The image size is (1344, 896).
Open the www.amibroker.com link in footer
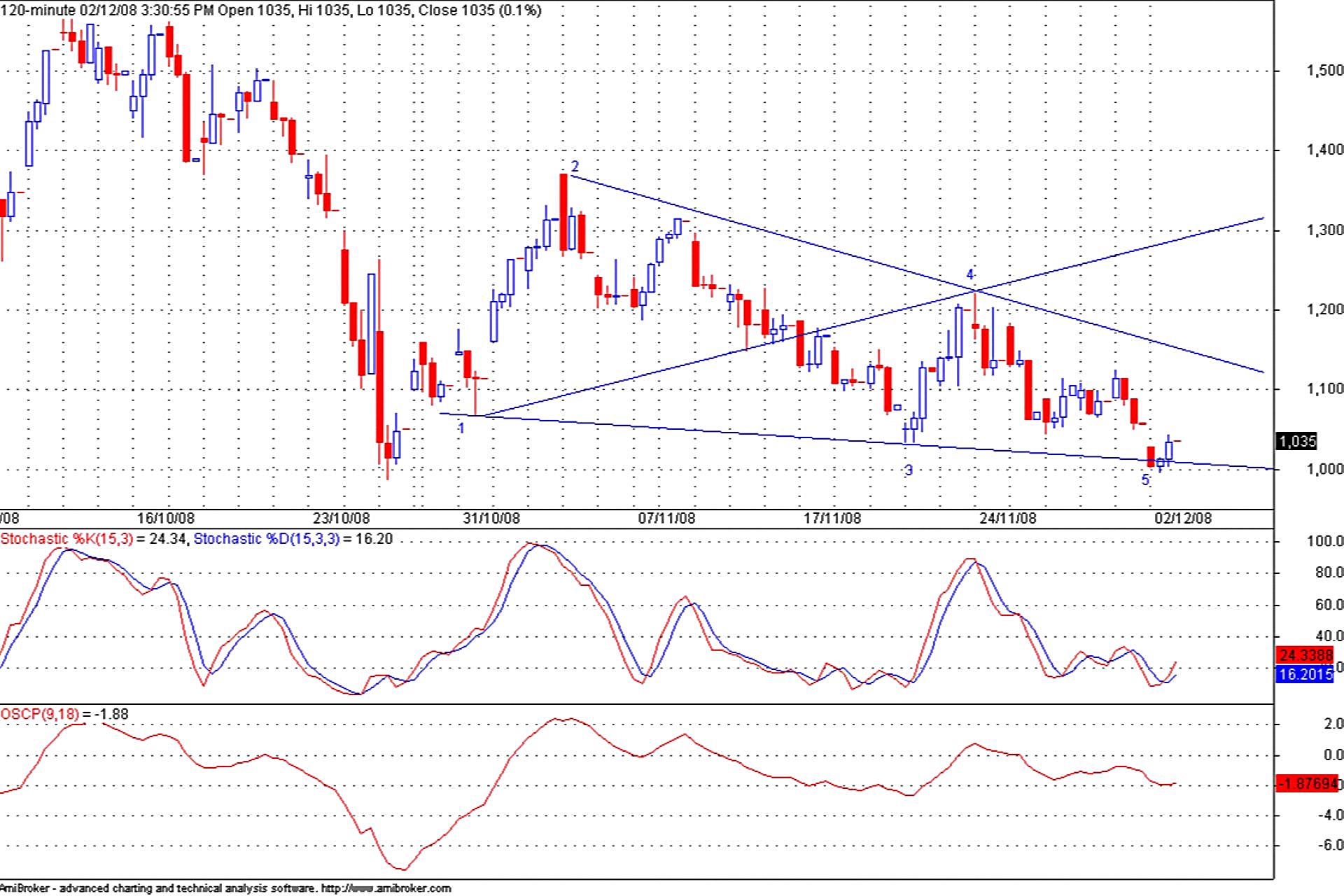tap(386, 888)
